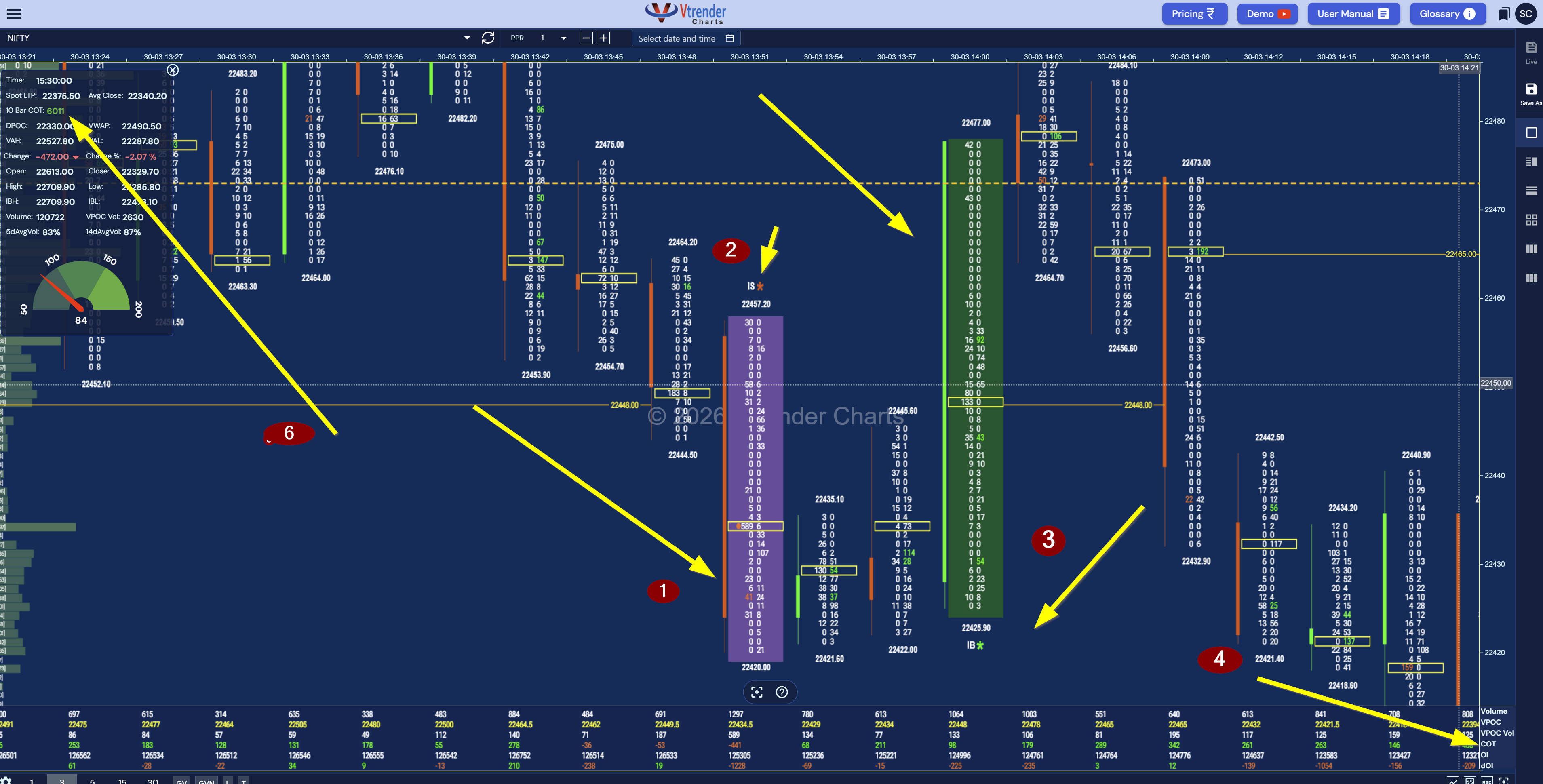Click bottom-right focus target icon
The width and height of the screenshot is (1543, 784).
[1503, 780]
